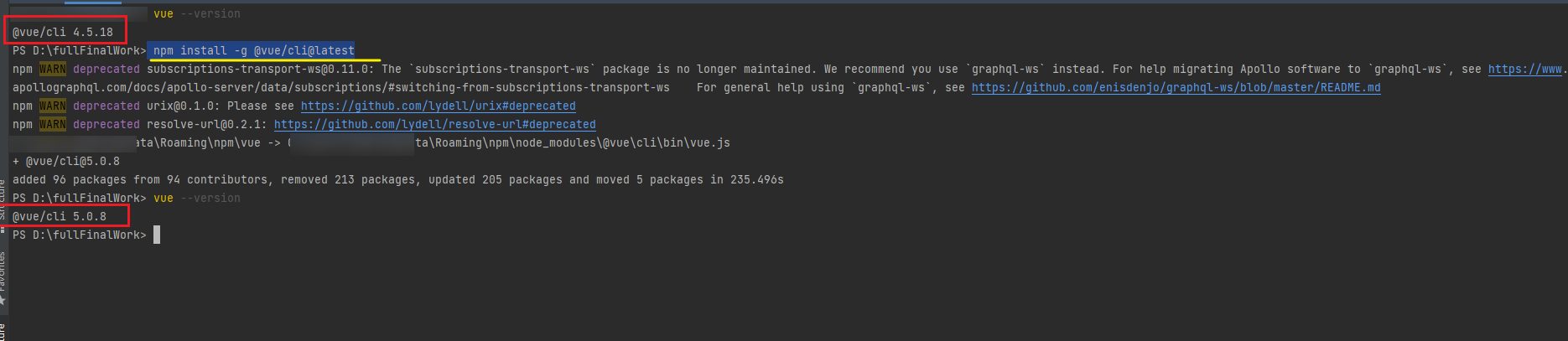Click the @vue/cli 5.0.8 version output
1568x341 pixels.
(60, 216)
